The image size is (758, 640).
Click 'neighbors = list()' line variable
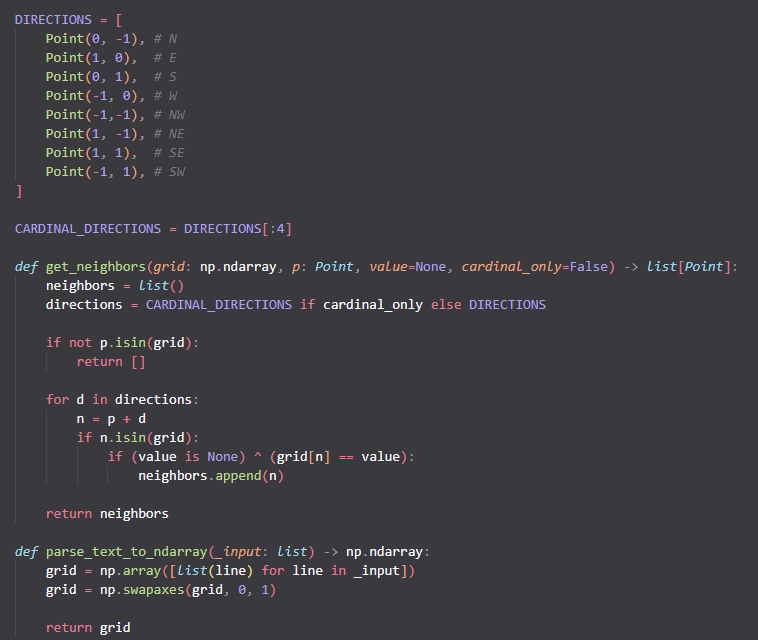tap(80, 286)
